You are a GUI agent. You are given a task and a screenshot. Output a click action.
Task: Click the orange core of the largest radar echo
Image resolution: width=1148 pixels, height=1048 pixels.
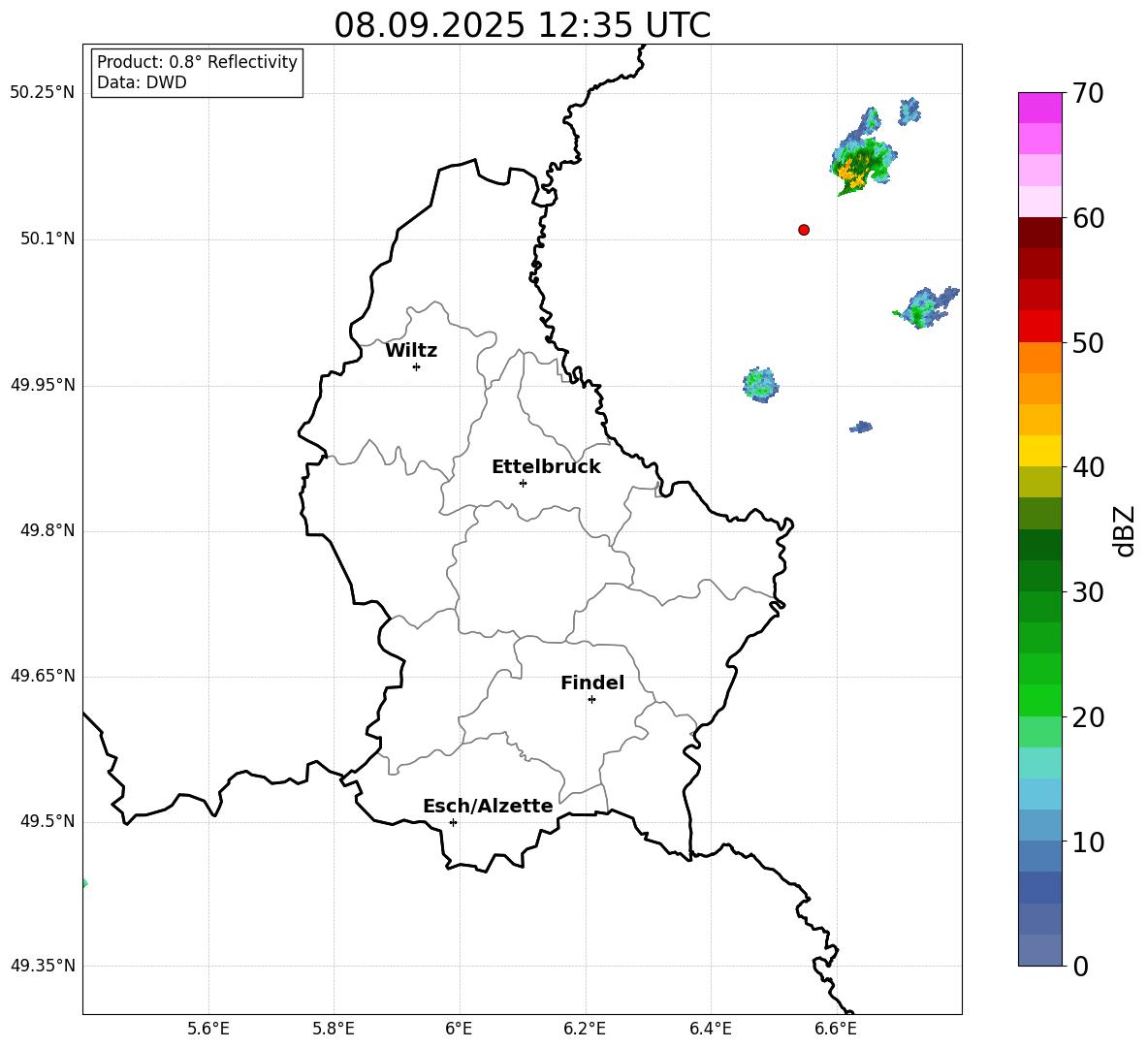[x=853, y=175]
